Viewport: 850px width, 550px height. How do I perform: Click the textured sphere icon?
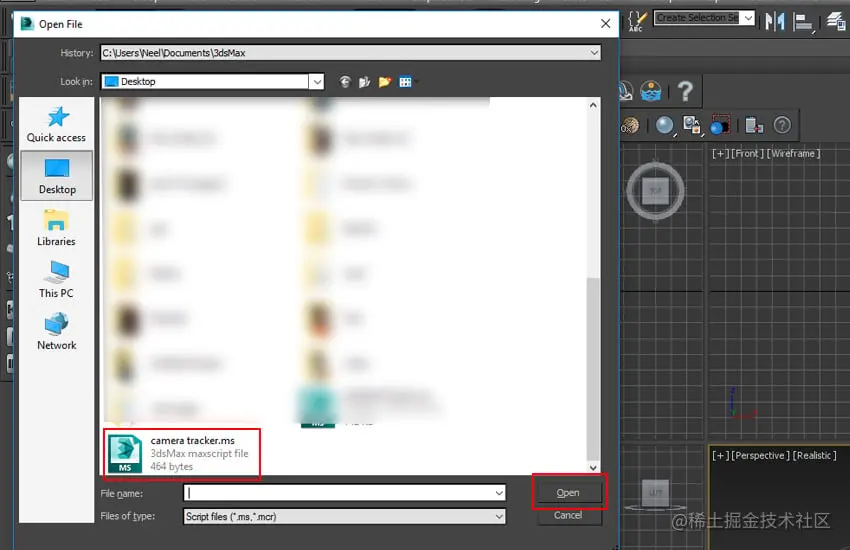pyautogui.click(x=630, y=126)
